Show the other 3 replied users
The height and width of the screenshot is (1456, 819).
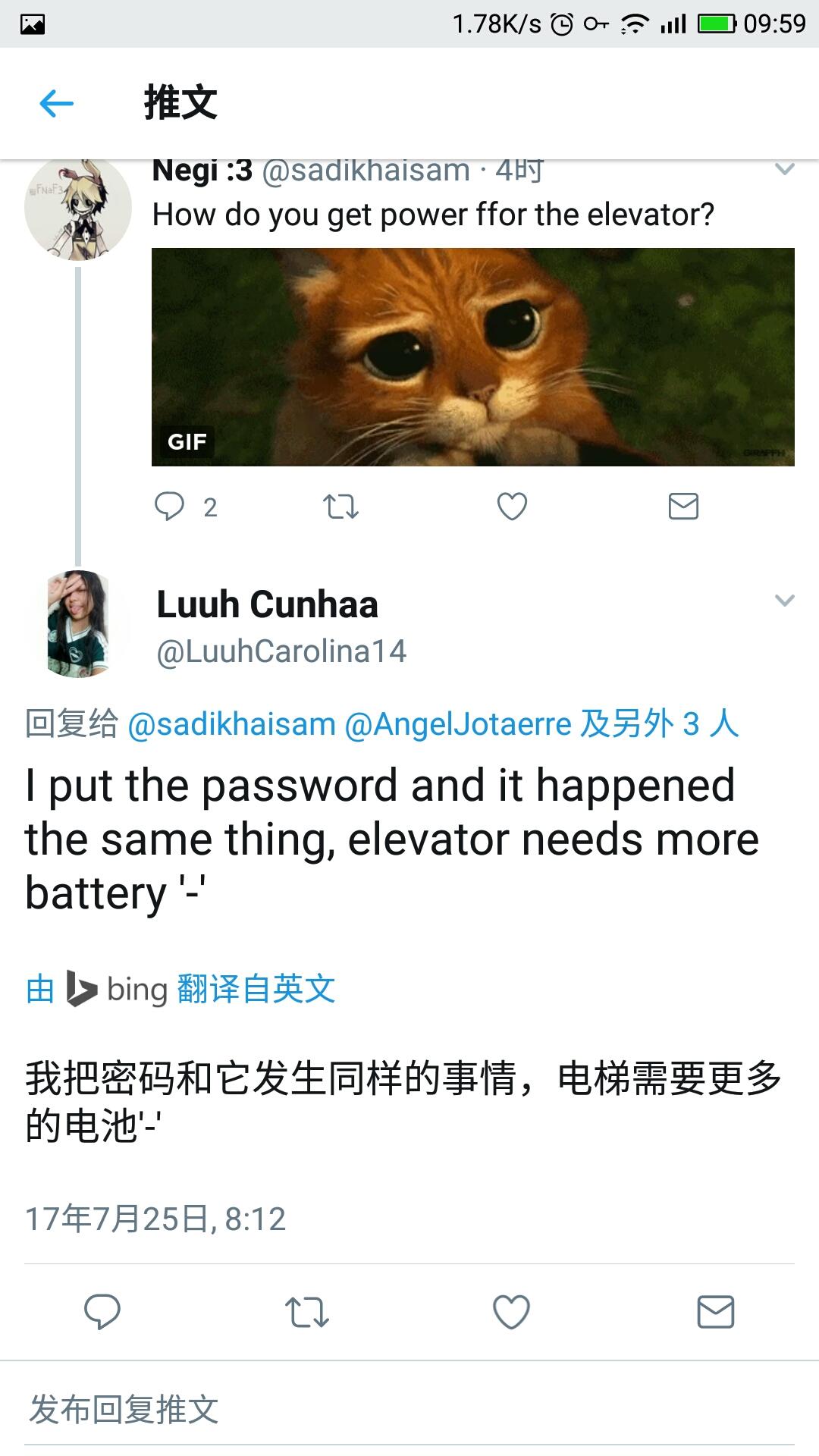(659, 724)
